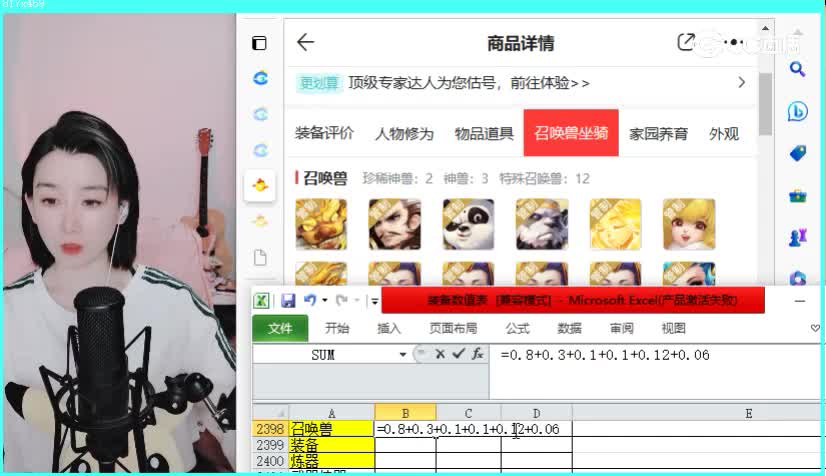Switch to 外观 tab
Viewport: 826px width, 476px height.
[x=724, y=134]
